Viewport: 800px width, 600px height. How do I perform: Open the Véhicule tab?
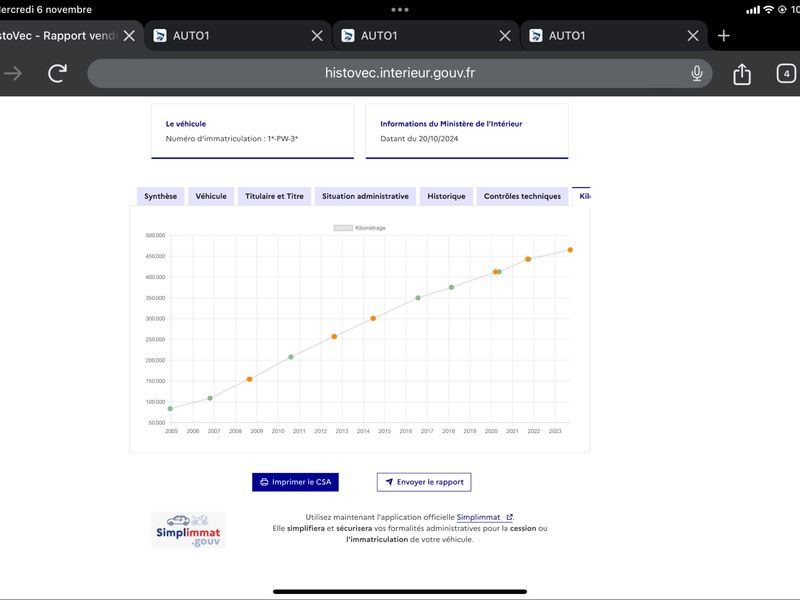(211, 196)
